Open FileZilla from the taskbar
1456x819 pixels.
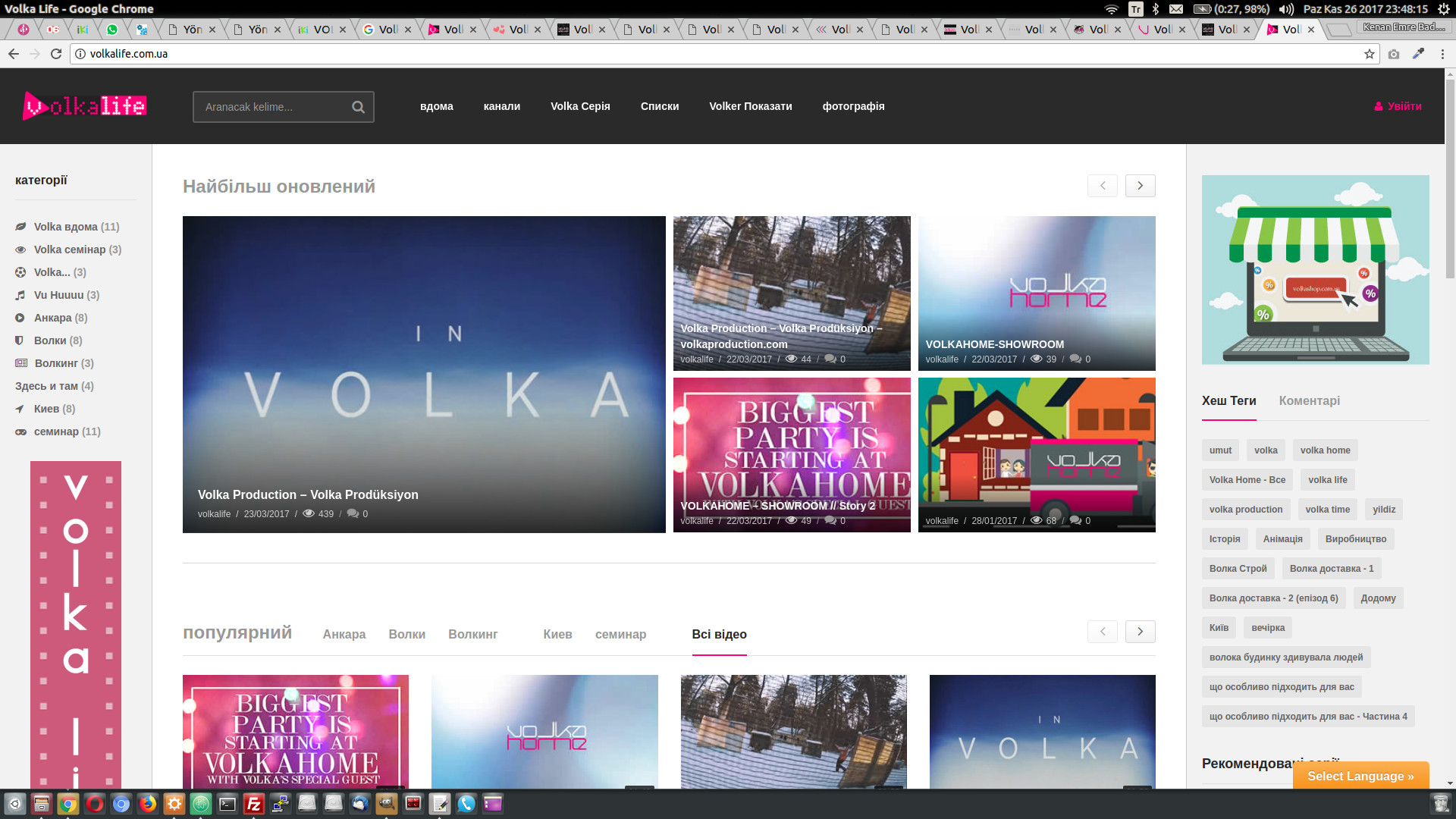(254, 803)
